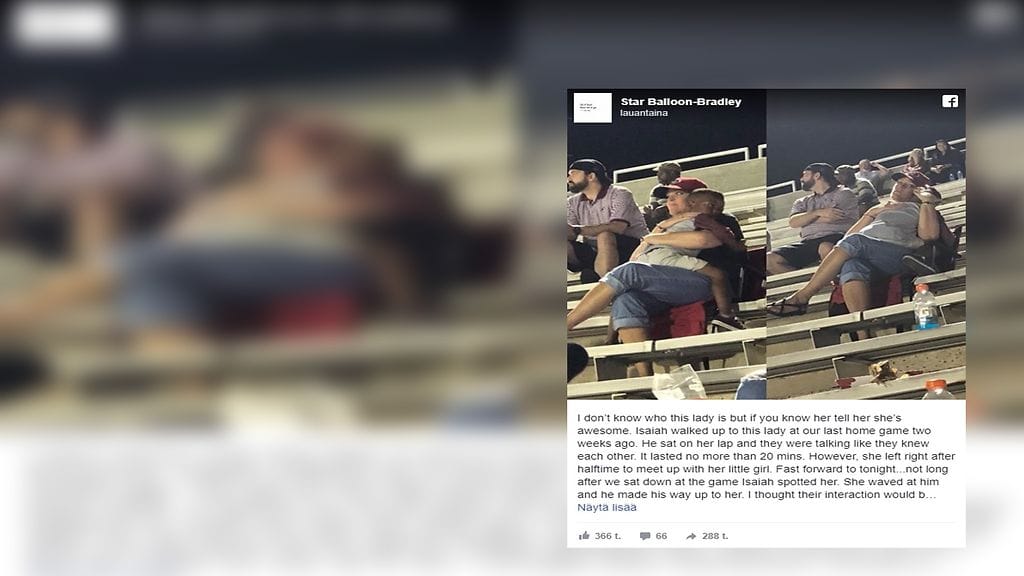Click the blurred icon at top-right corner

[x=994, y=16]
